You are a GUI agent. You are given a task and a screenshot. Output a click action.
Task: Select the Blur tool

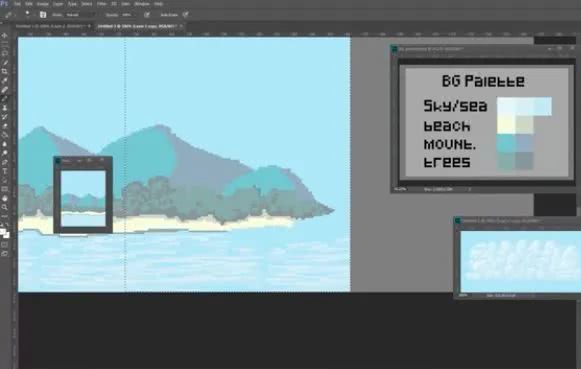[5, 144]
